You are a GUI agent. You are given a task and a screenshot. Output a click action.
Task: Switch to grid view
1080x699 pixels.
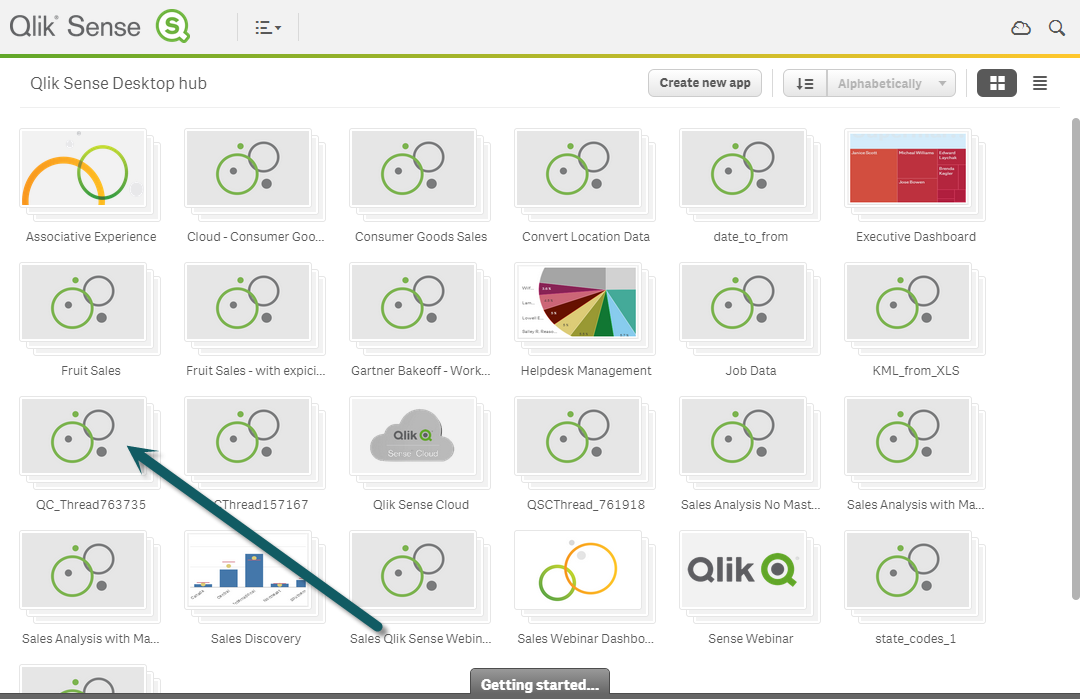point(997,83)
